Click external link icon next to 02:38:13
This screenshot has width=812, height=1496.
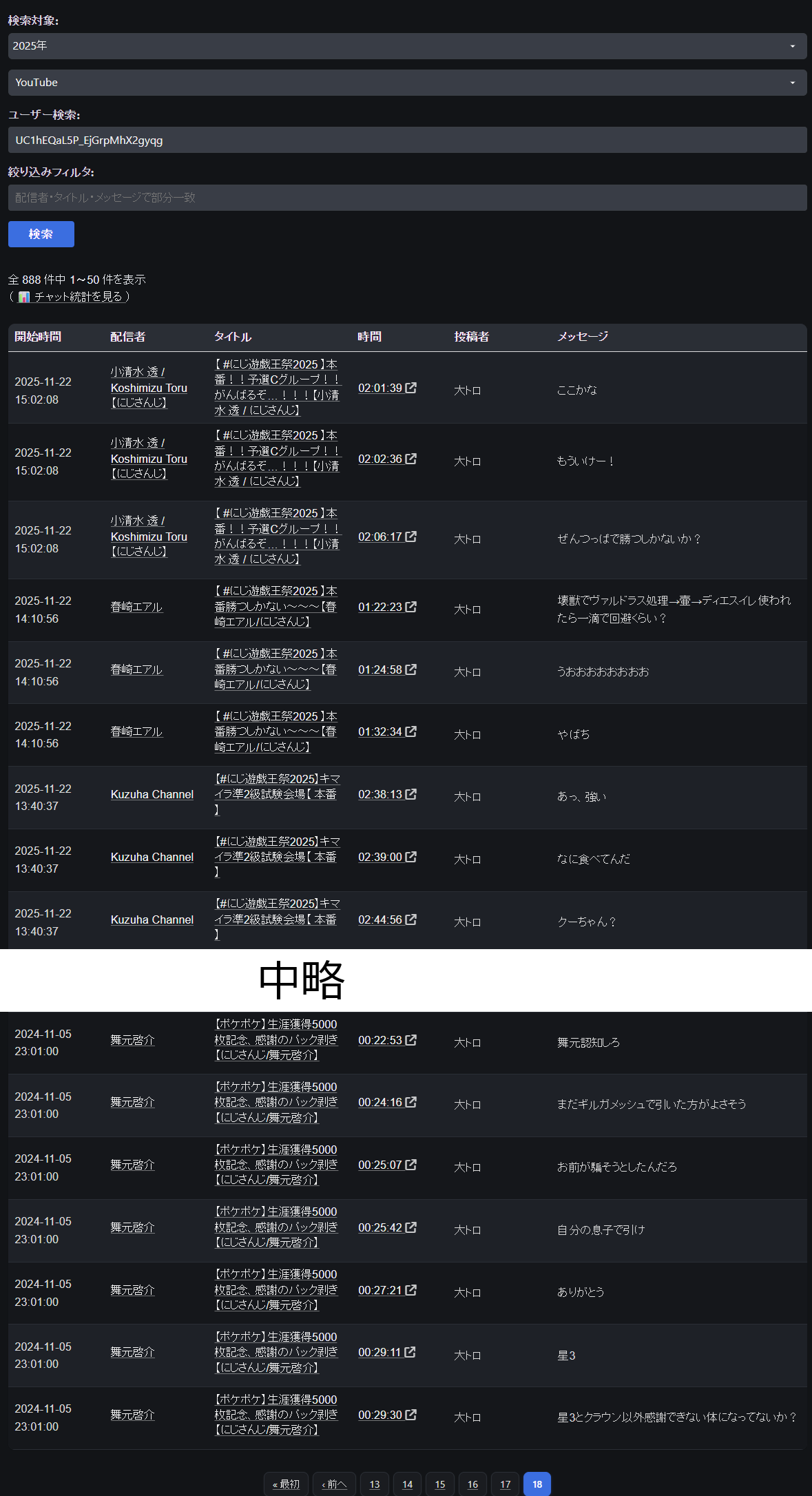click(x=411, y=794)
